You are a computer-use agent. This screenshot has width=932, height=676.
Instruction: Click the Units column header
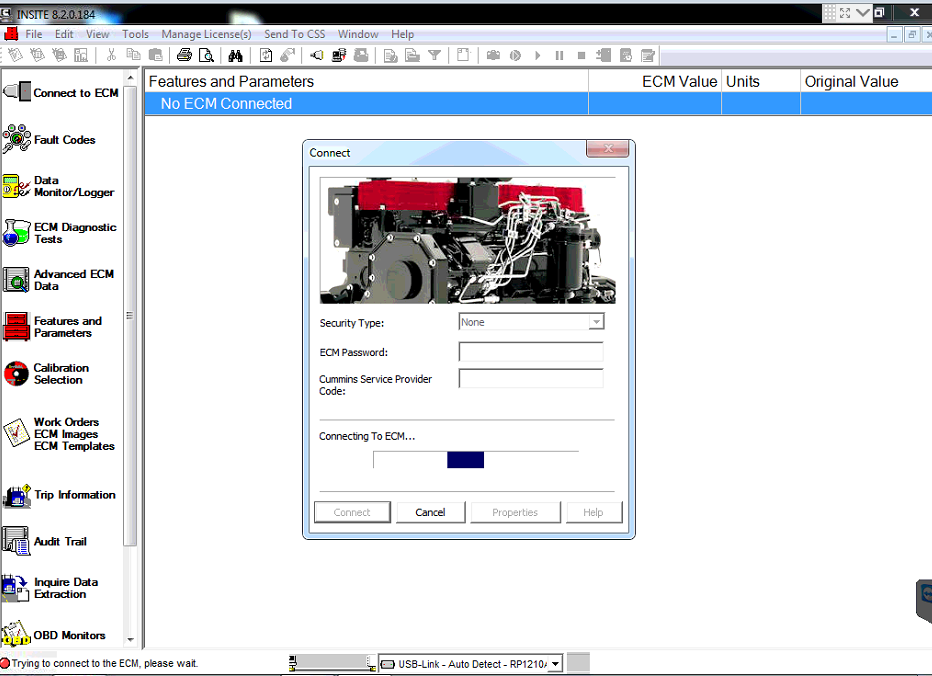pyautogui.click(x=761, y=81)
